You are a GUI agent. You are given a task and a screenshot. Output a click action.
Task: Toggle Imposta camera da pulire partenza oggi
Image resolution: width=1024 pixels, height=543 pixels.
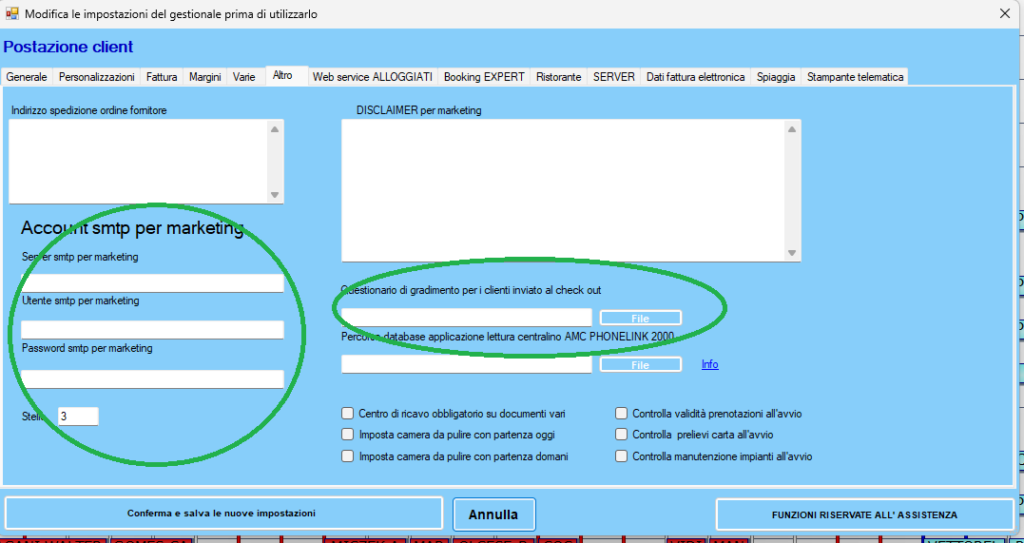coord(348,435)
